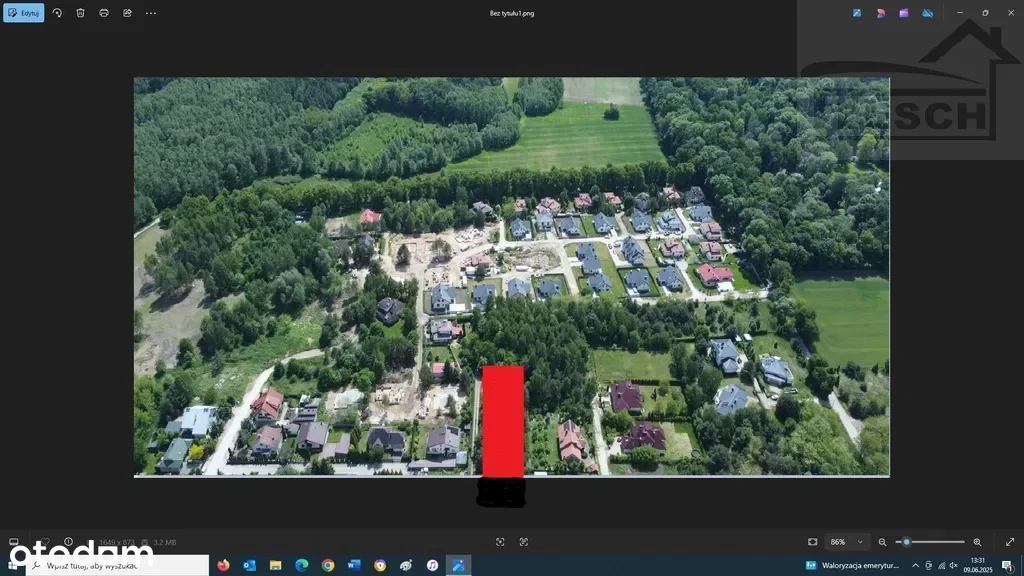The height and width of the screenshot is (576, 1024).
Task: Click the fit-to-window icon beside the zoom percentage
Action: coord(812,542)
